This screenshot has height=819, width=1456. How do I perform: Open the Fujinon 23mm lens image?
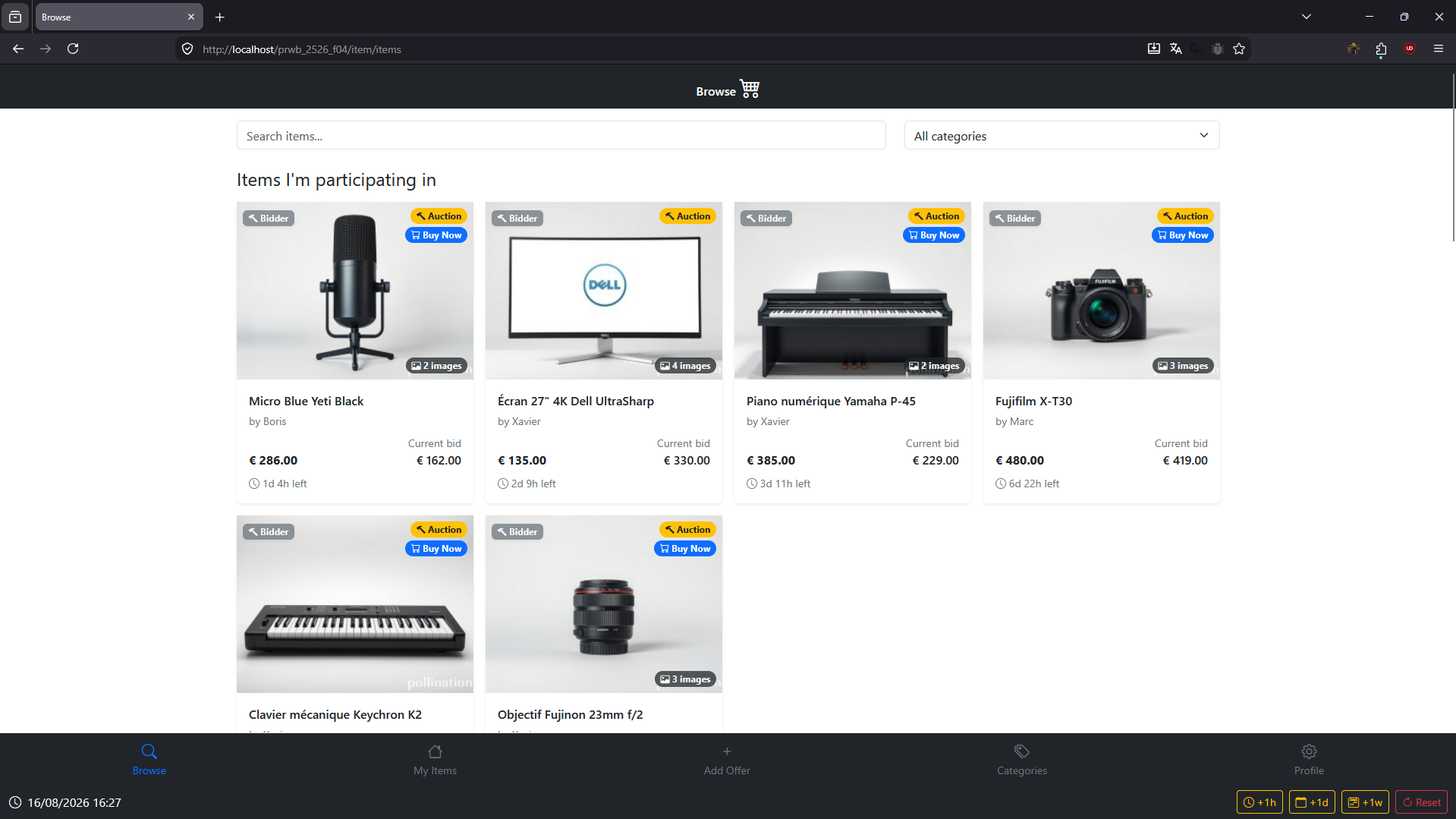click(604, 604)
